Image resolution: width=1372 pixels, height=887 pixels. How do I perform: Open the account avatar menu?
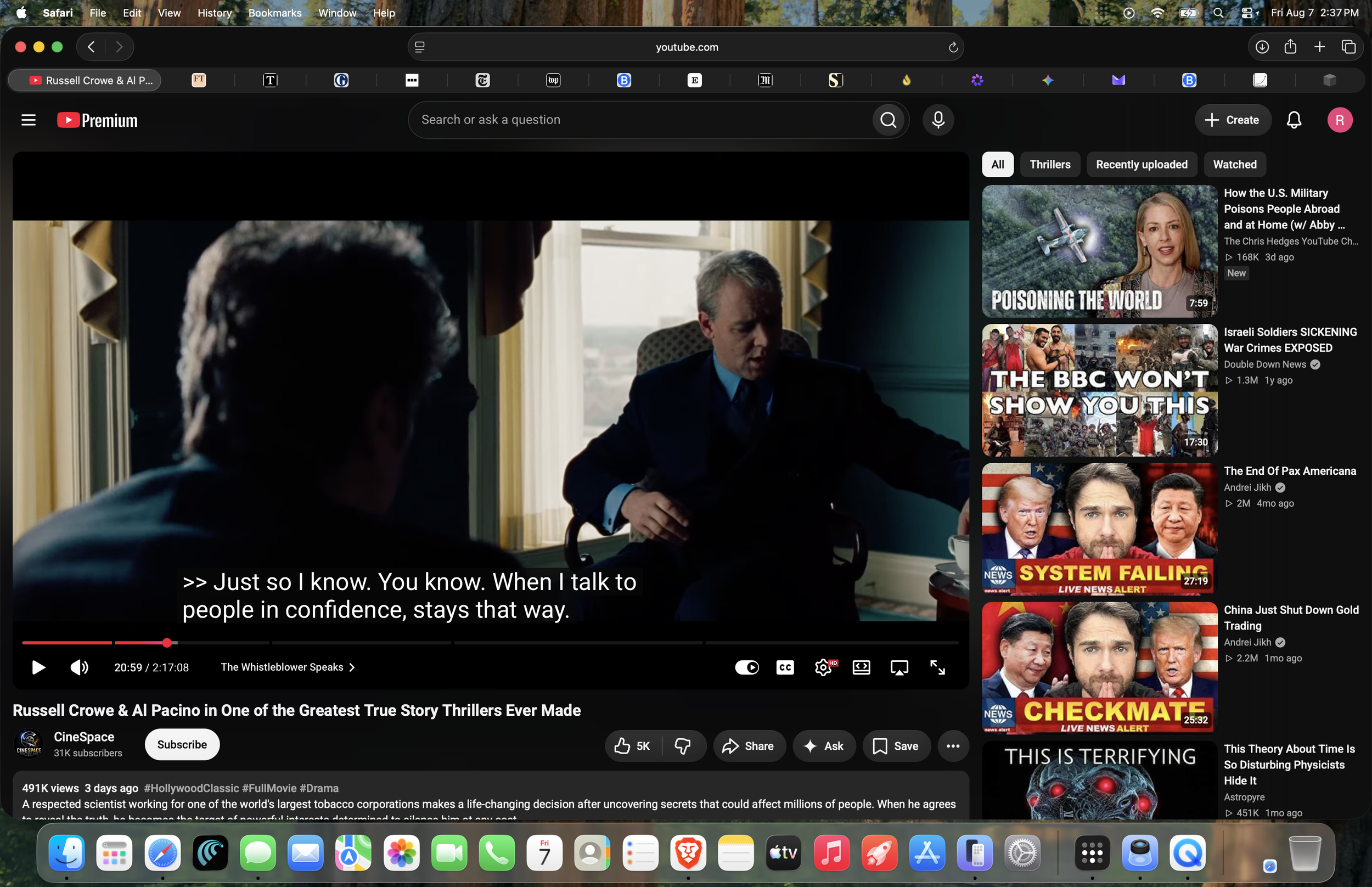click(1340, 120)
